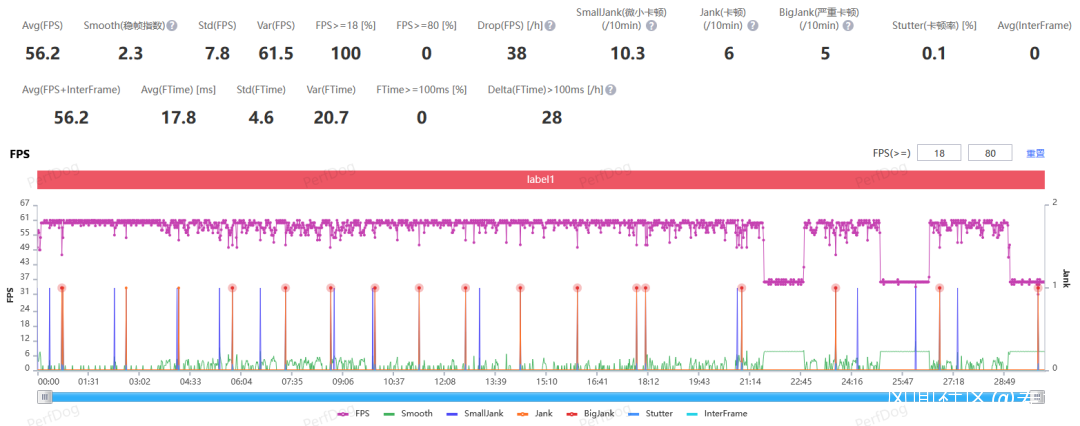The height and width of the screenshot is (426, 1080).
Task: Open help icon beside Jank (/10min)
Action: [x=753, y=26]
